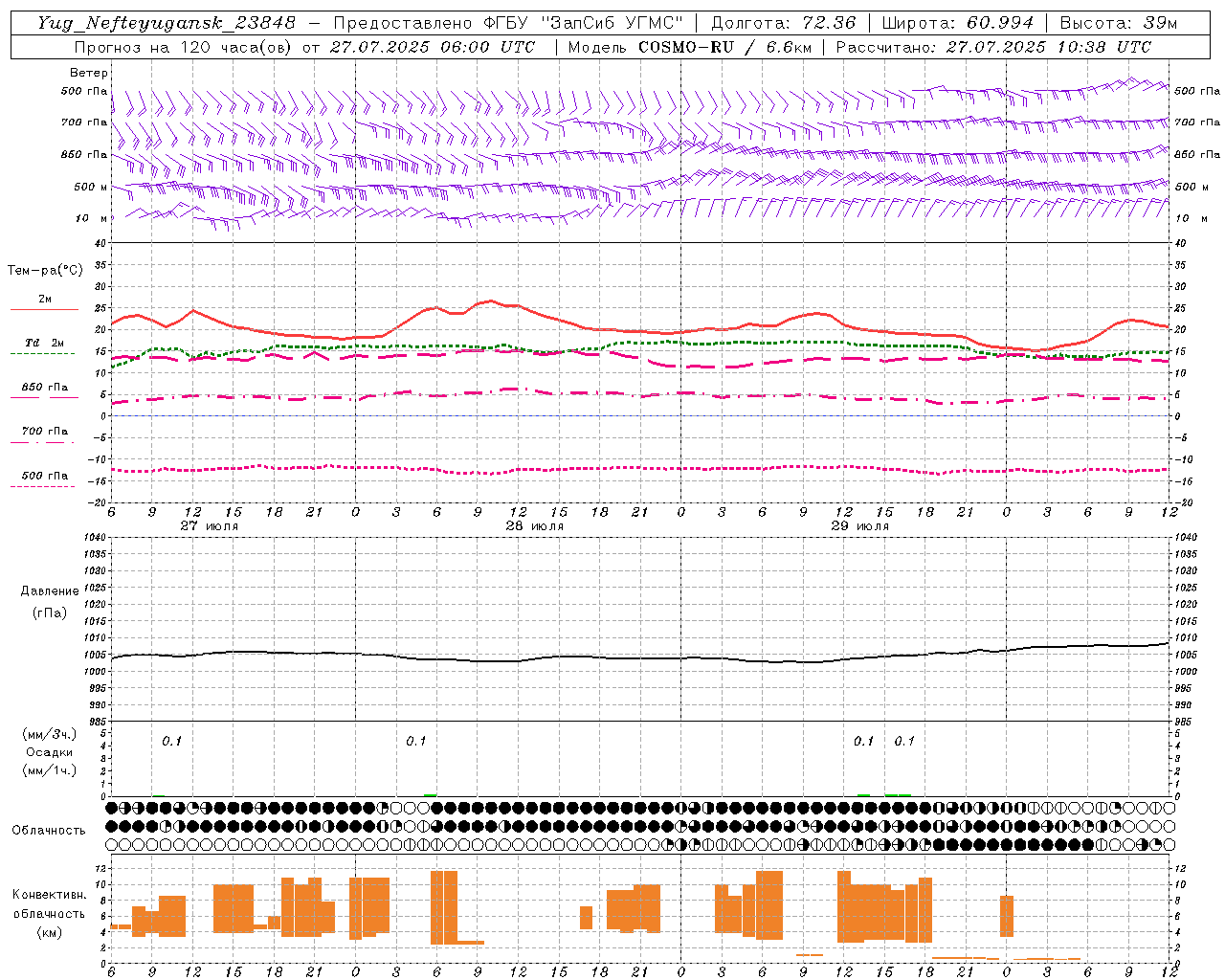Click the Давление pressure panel label
Screen dimensions: 1225x980
(50, 591)
